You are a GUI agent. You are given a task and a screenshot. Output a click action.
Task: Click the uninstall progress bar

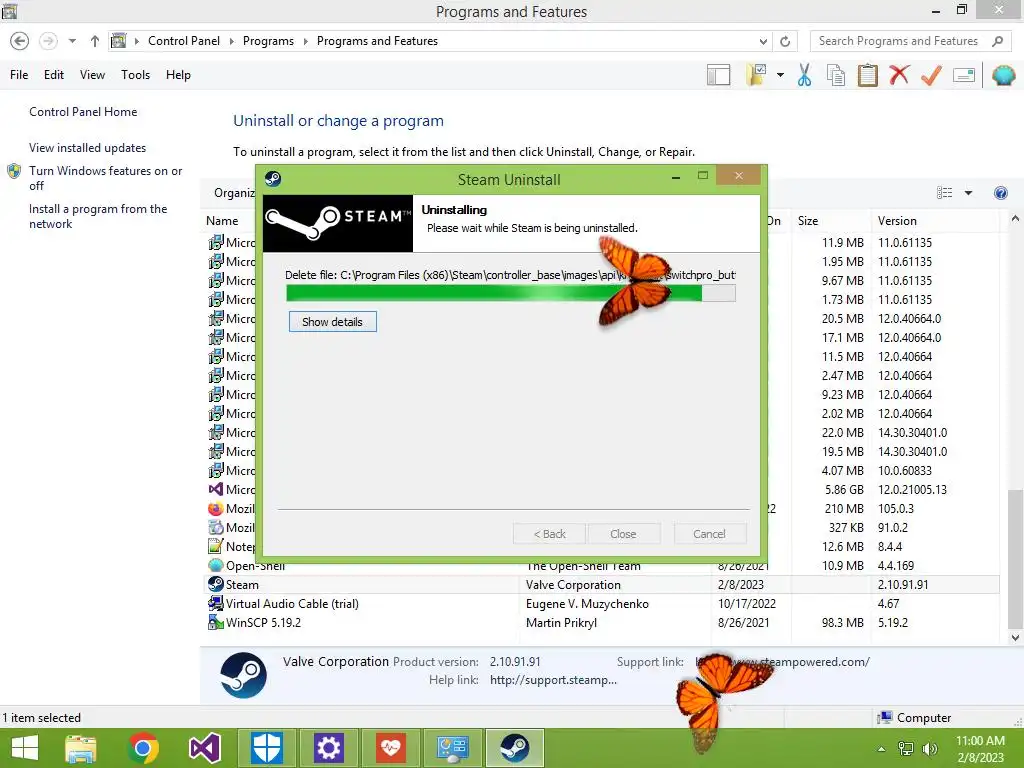[511, 293]
